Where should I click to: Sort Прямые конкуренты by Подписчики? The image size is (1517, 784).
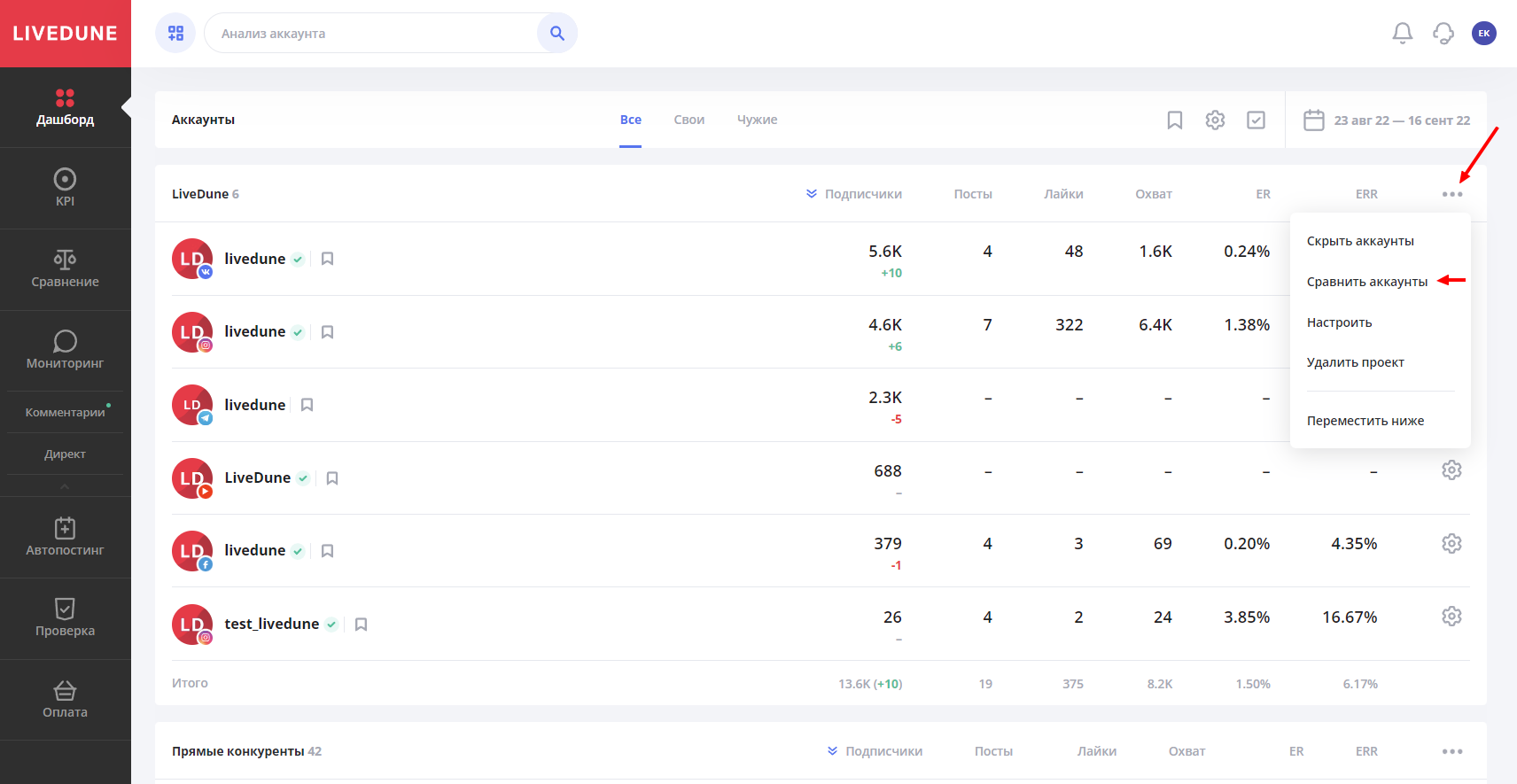(875, 751)
